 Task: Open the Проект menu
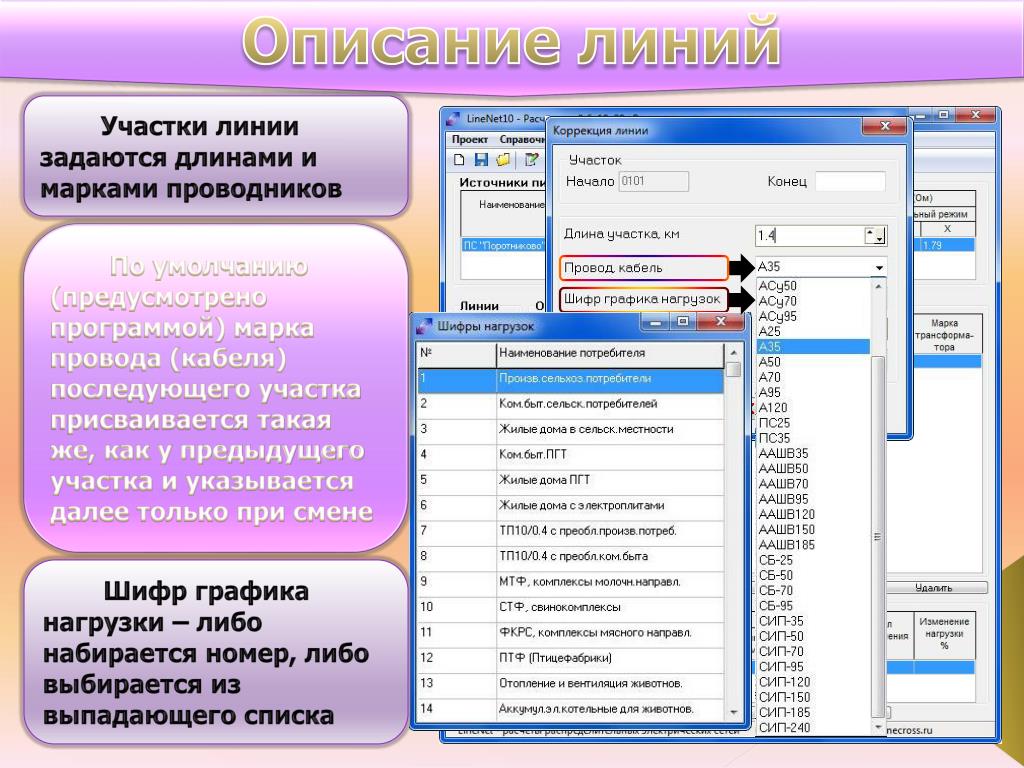coord(470,139)
